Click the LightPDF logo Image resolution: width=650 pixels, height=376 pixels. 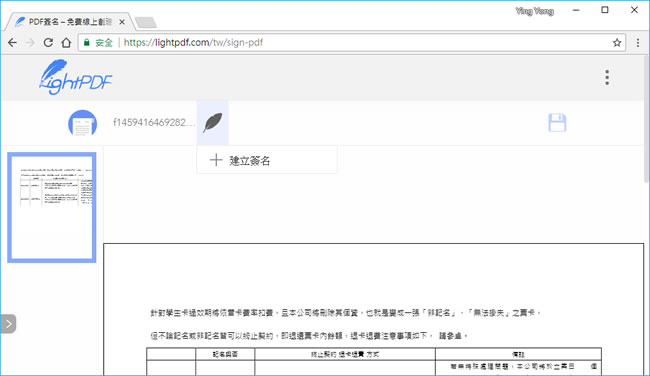75,78
